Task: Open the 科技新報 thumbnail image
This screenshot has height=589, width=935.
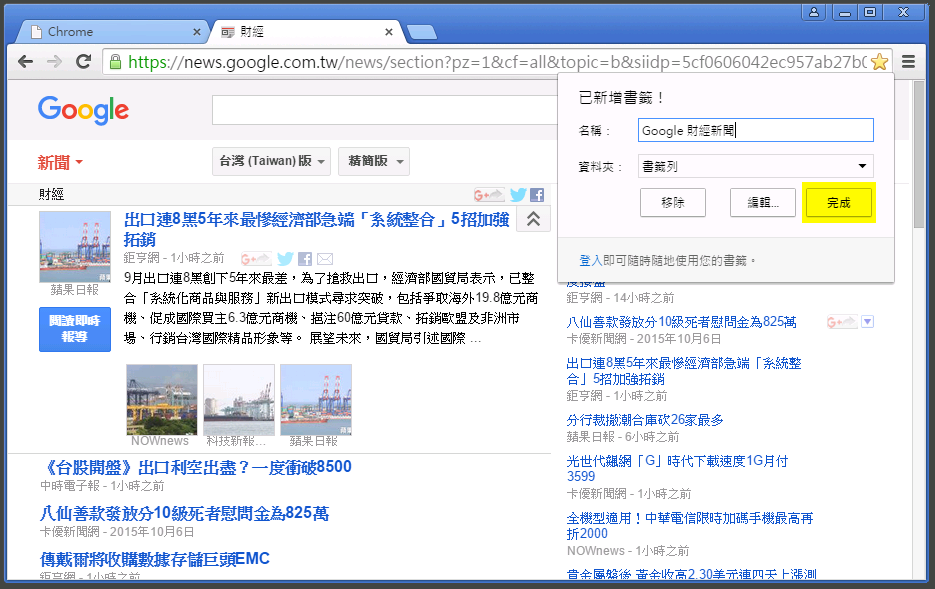Action: pos(239,400)
